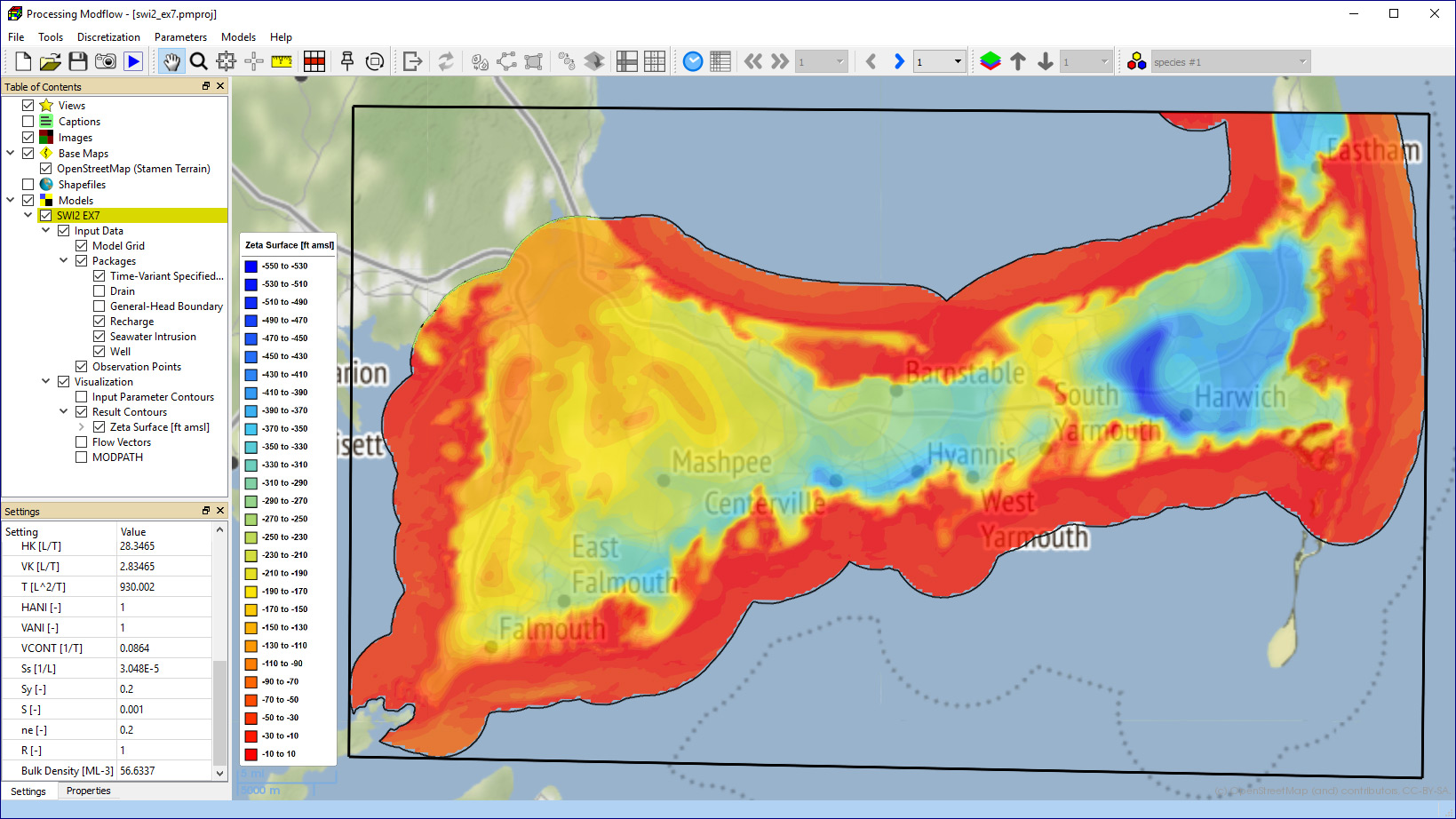Screen dimensions: 1456x819
Task: Click the HK value field 28.3465
Action: (x=164, y=546)
